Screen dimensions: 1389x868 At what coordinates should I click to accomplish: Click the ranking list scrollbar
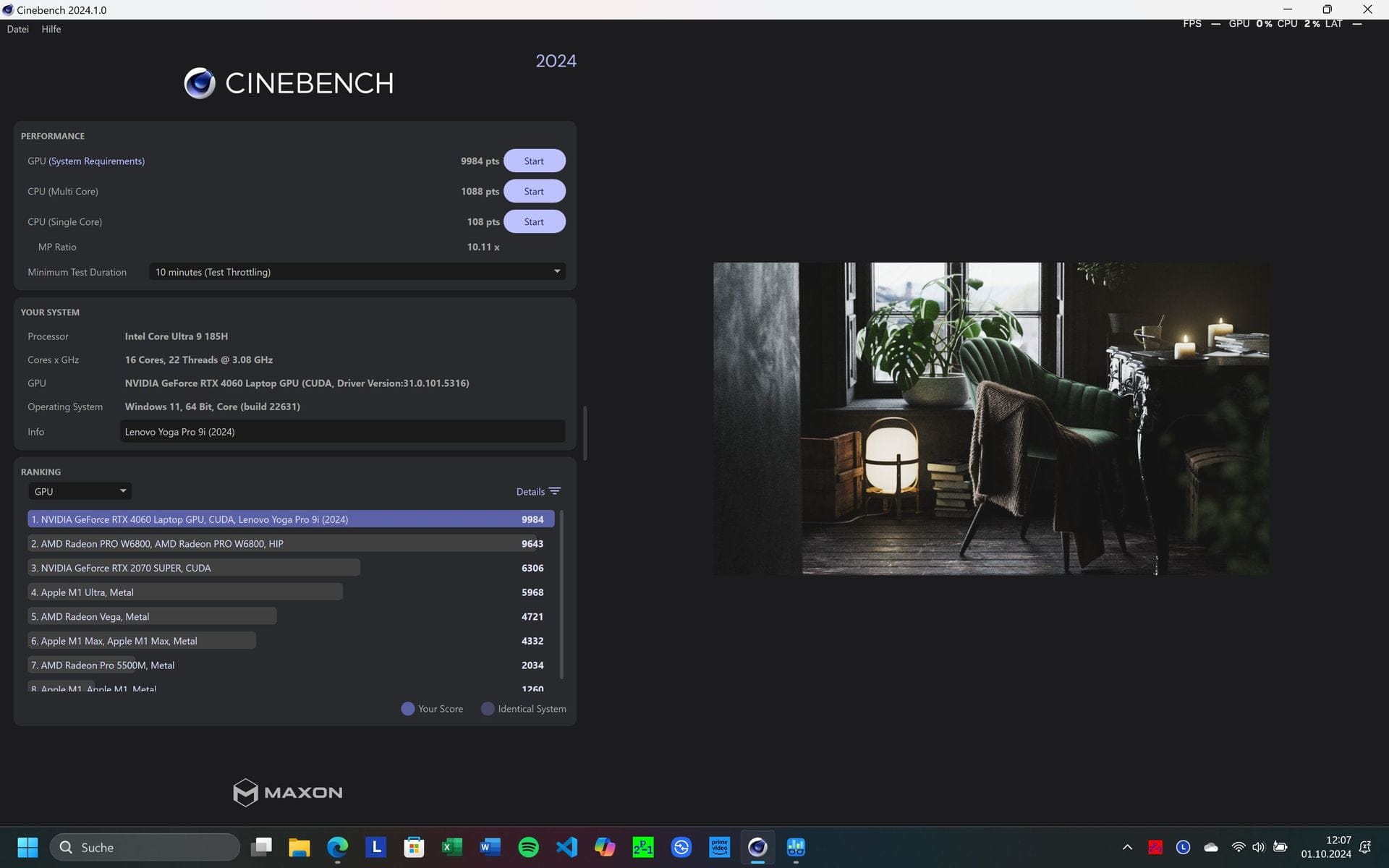(x=561, y=595)
